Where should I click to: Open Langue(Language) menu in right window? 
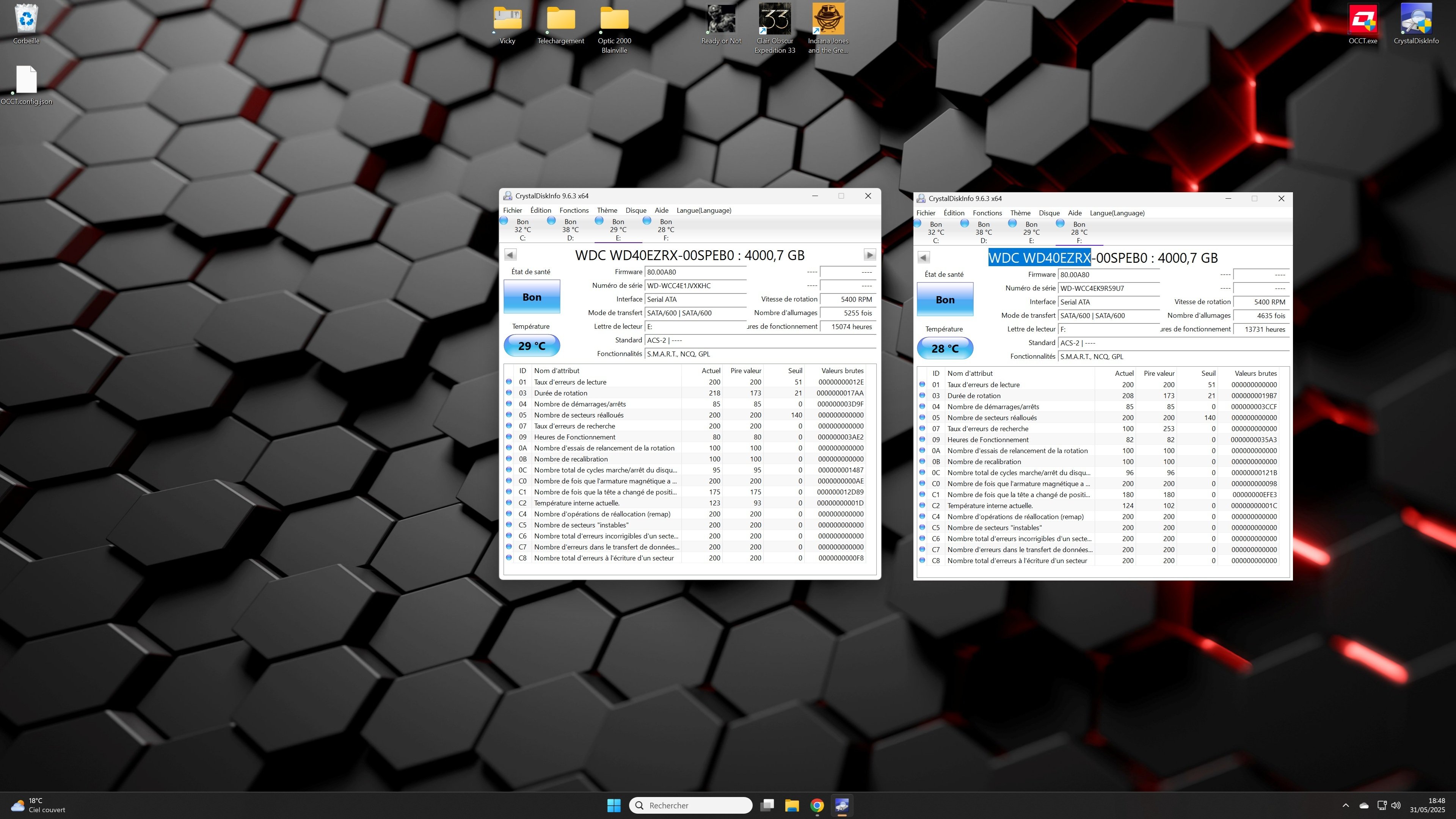coord(1117,213)
